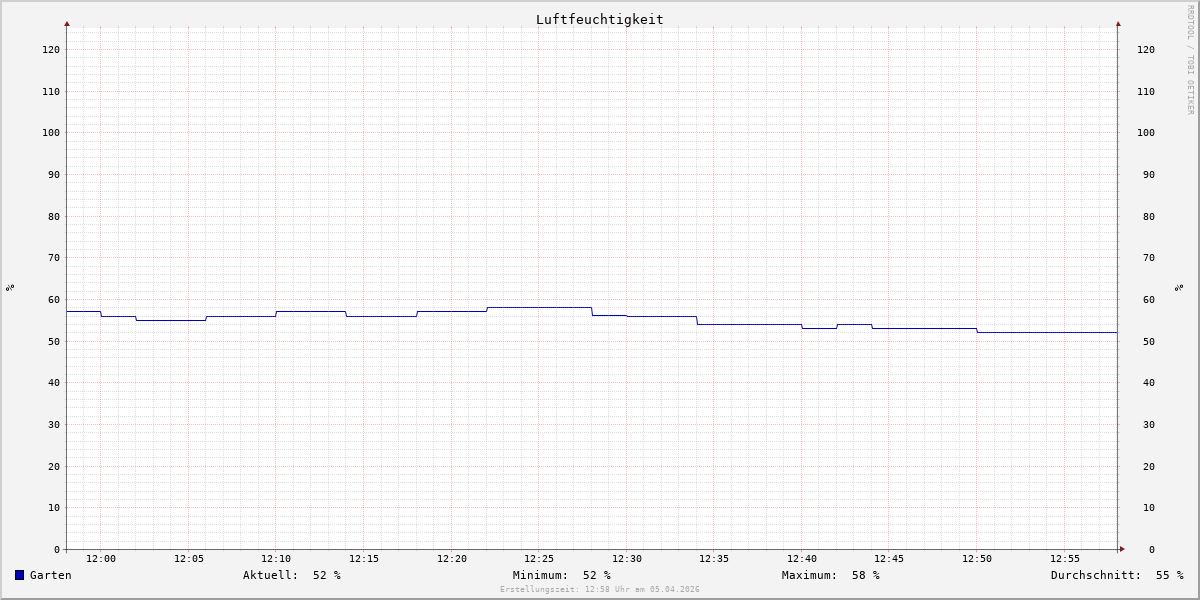Viewport: 1200px width, 600px height.
Task: Click the 12:25 time axis label
Action: click(x=539, y=559)
